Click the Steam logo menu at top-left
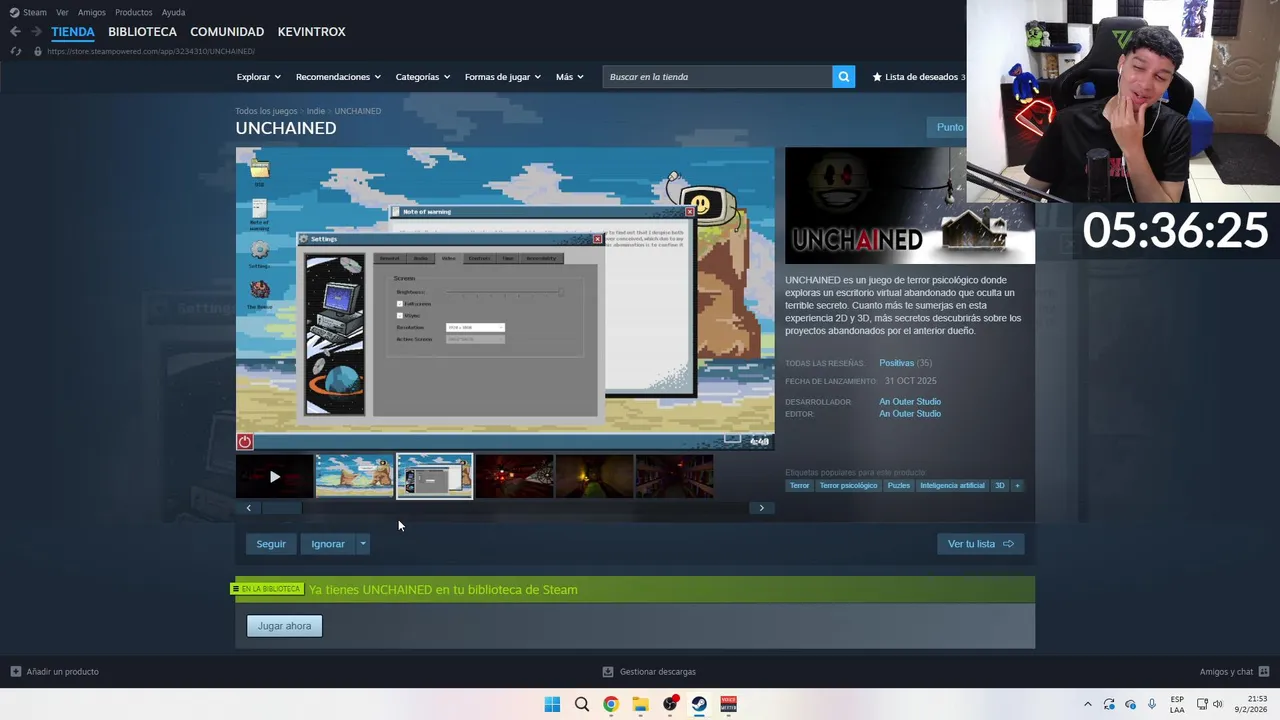 pyautogui.click(x=28, y=12)
